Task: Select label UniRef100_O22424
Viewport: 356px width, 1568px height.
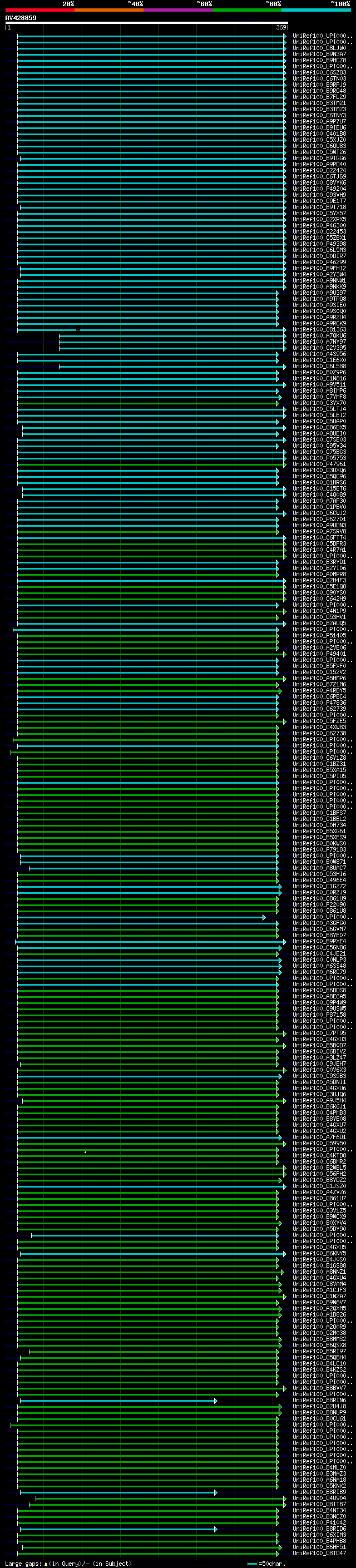Action: 319,170
